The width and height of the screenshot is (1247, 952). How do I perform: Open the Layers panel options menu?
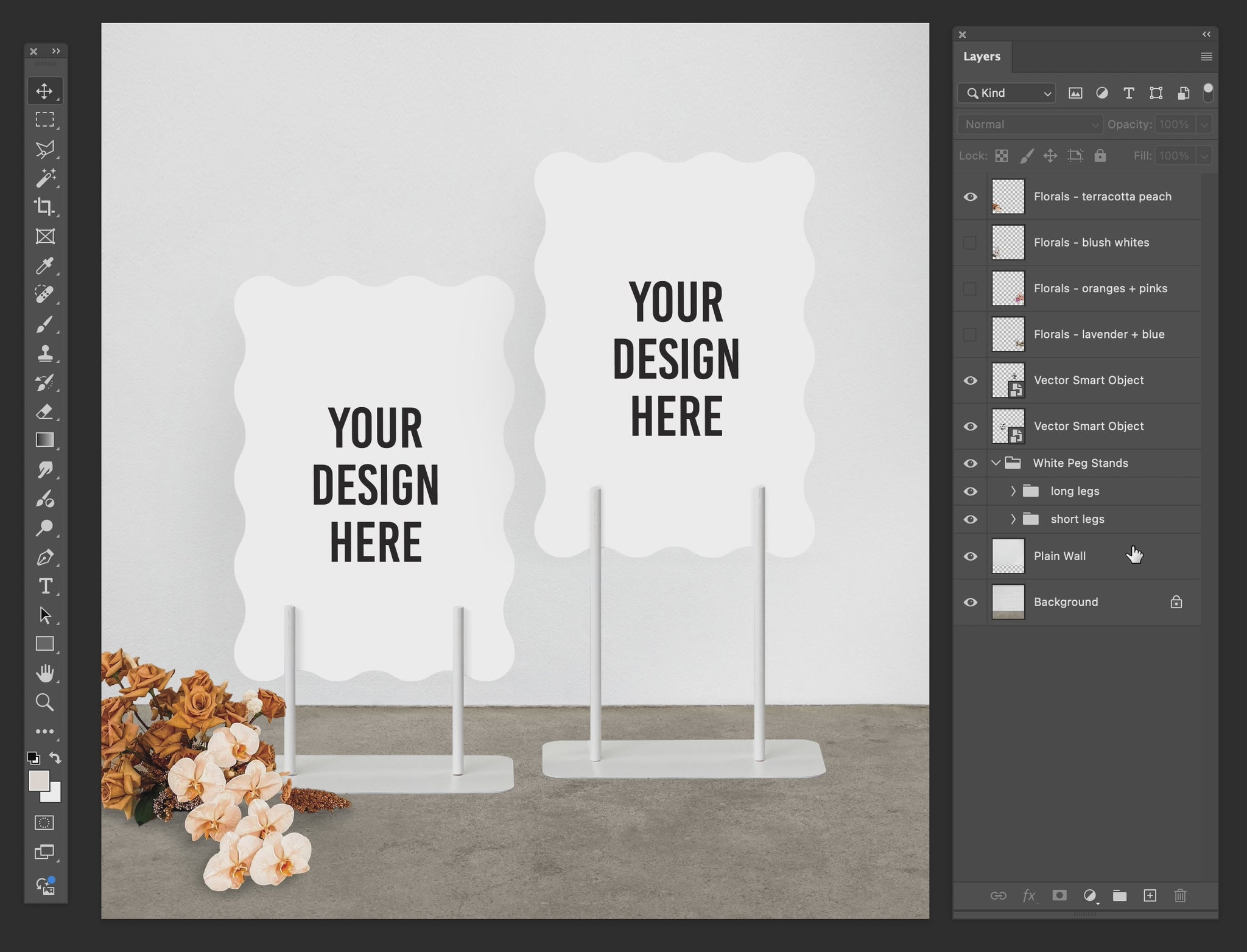(x=1206, y=57)
